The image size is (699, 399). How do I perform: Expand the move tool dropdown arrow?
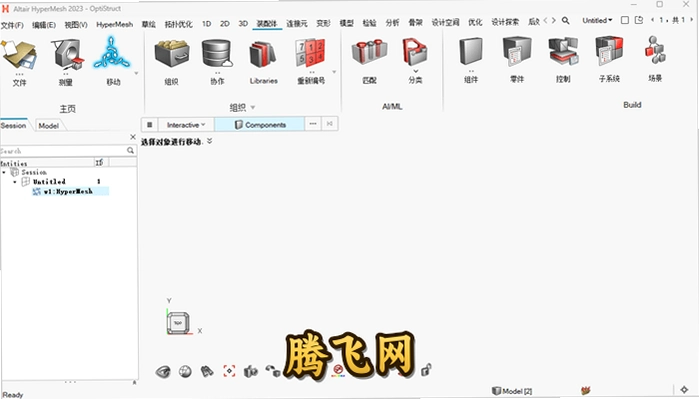[136, 74]
